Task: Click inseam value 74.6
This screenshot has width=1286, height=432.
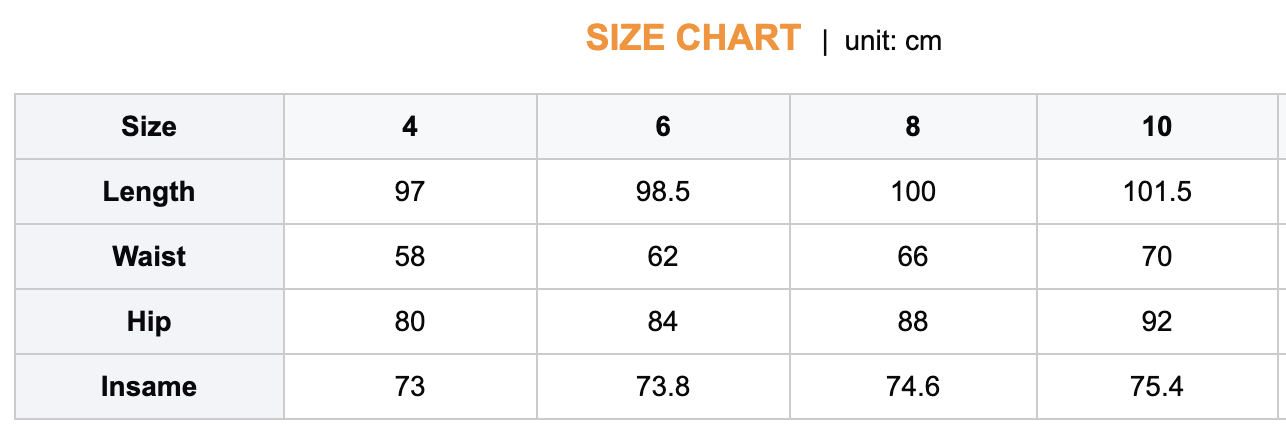Action: pos(913,387)
